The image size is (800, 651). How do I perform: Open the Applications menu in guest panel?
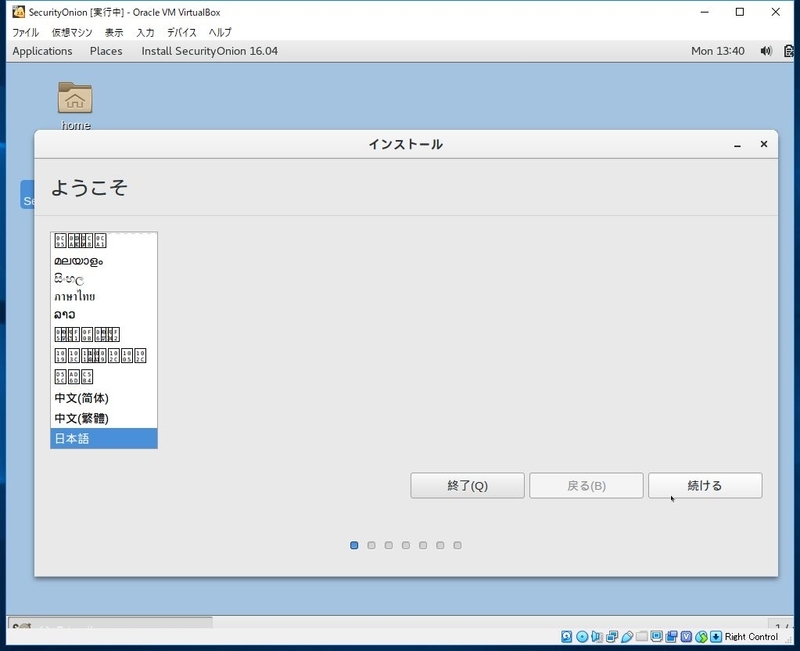42,51
